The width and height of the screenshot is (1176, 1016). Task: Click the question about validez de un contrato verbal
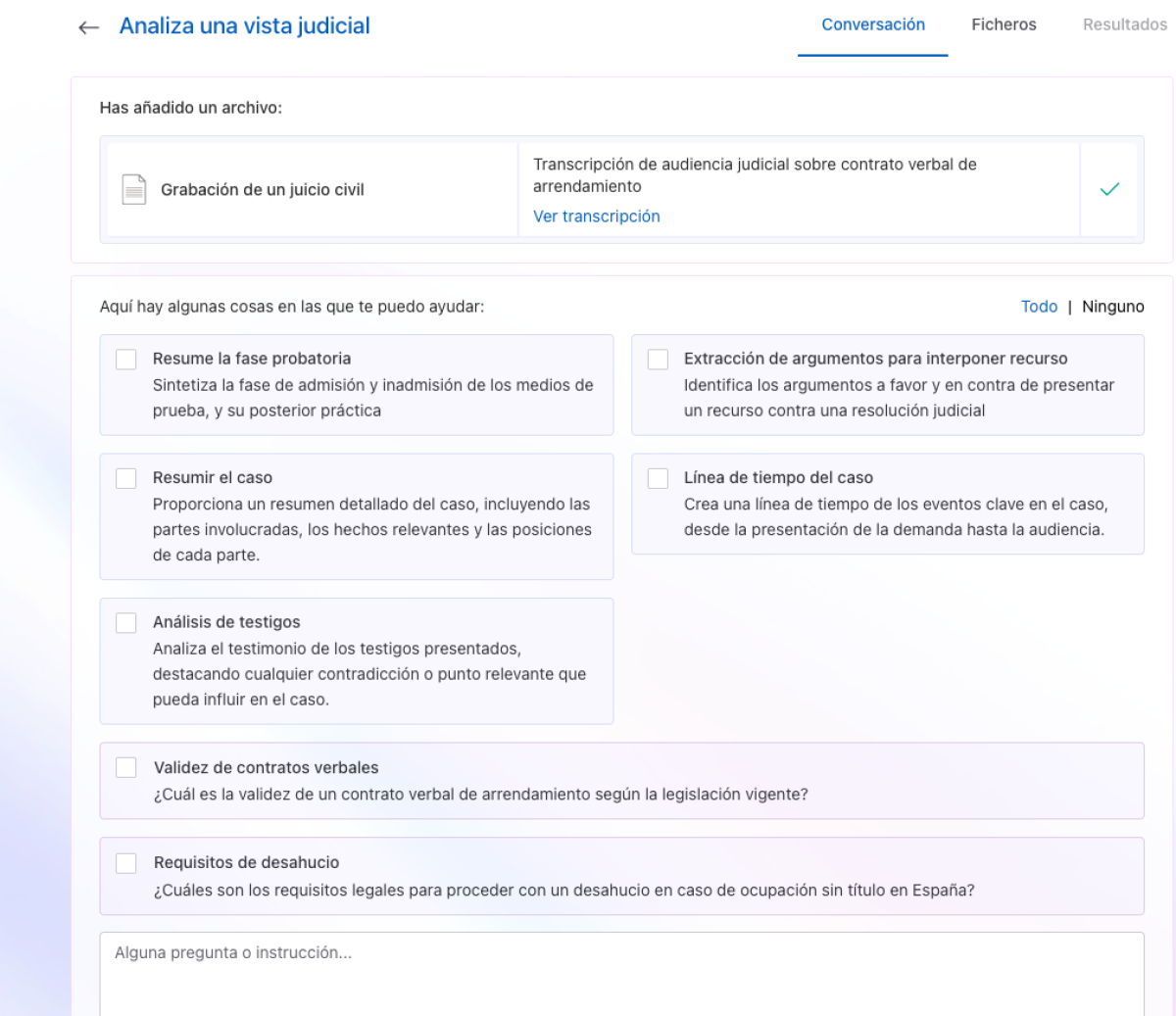(481, 795)
